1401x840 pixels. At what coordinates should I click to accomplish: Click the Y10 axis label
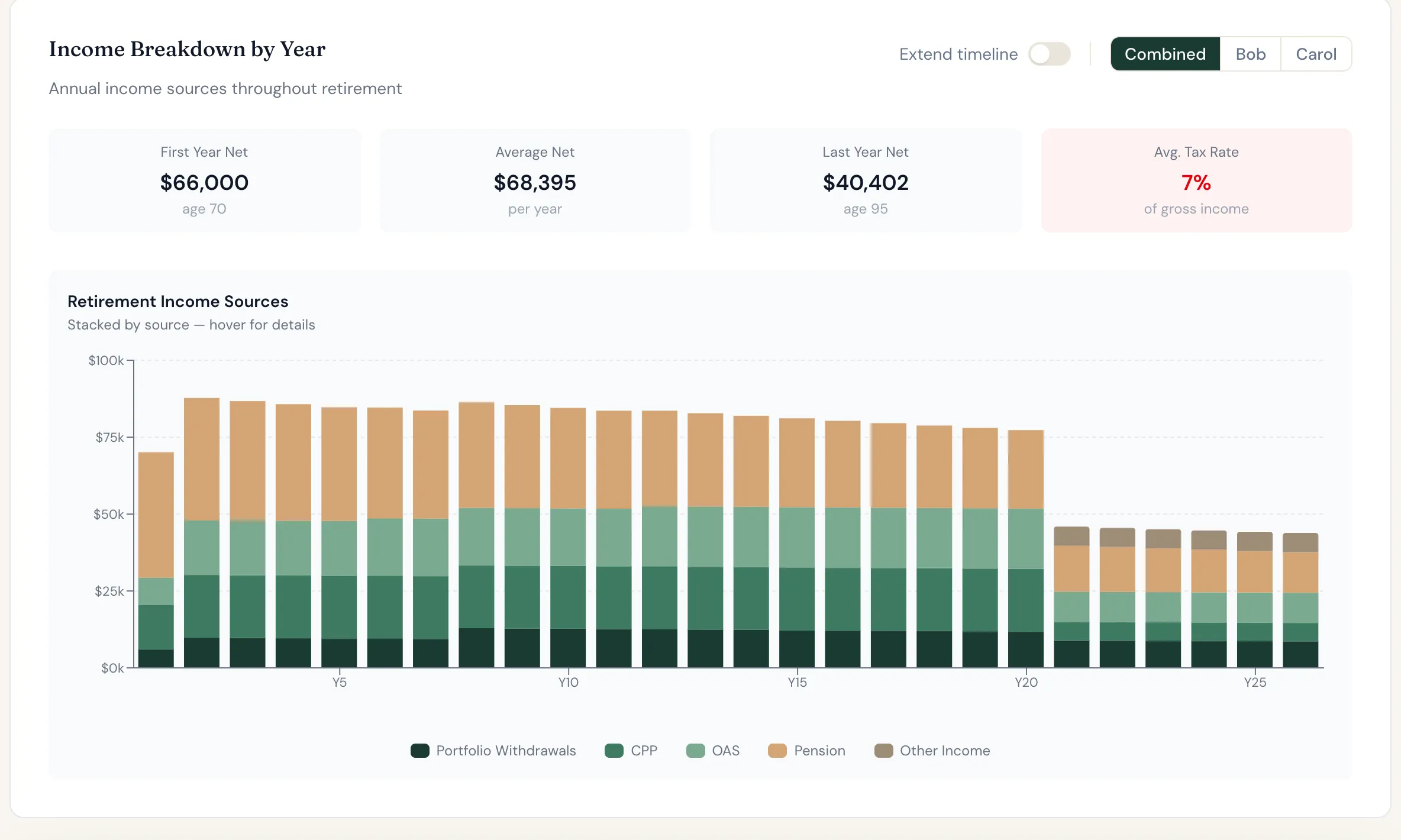[x=568, y=682]
